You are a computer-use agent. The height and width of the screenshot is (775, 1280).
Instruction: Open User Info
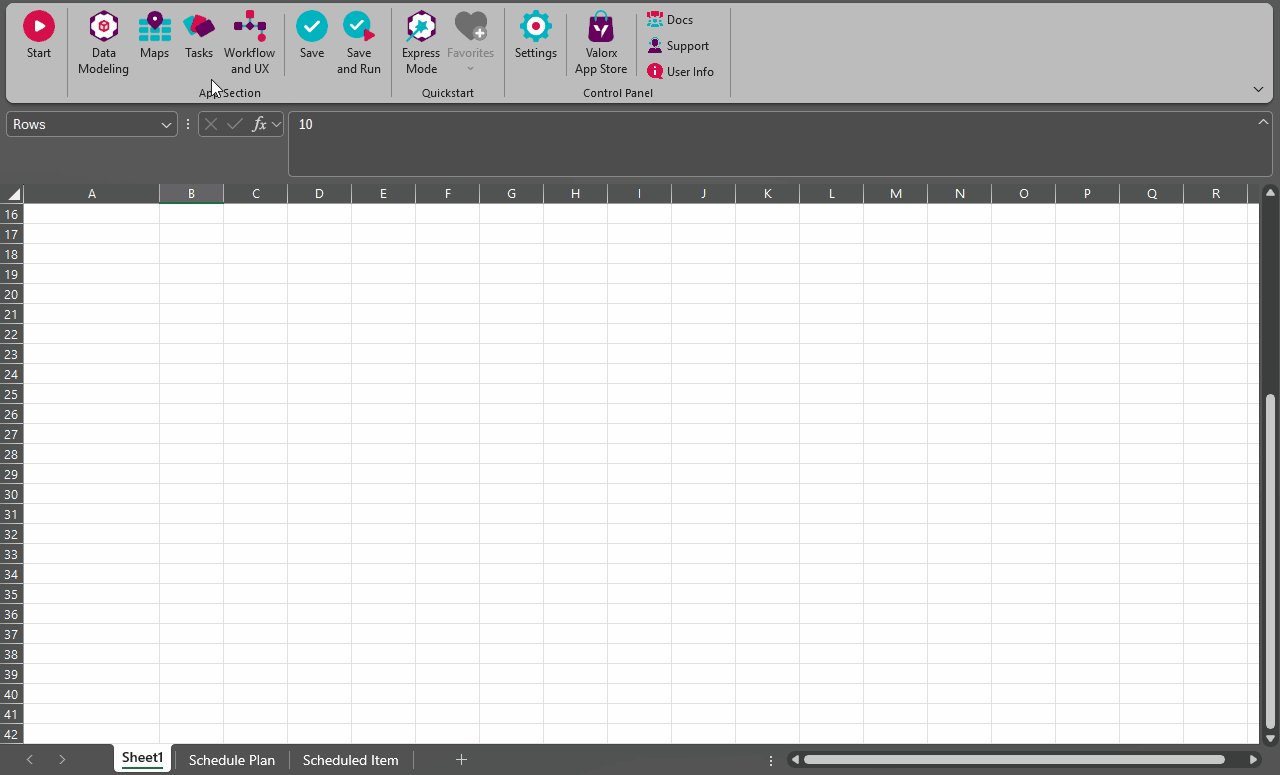point(680,72)
